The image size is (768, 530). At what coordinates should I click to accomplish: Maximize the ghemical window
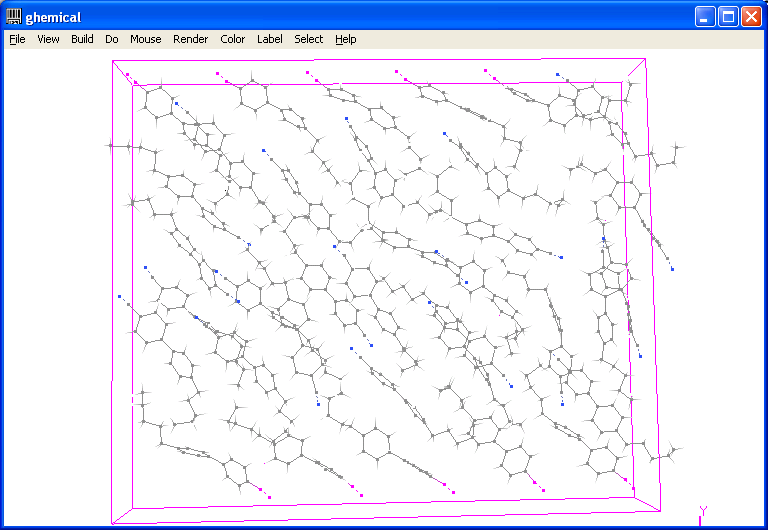pyautogui.click(x=728, y=17)
